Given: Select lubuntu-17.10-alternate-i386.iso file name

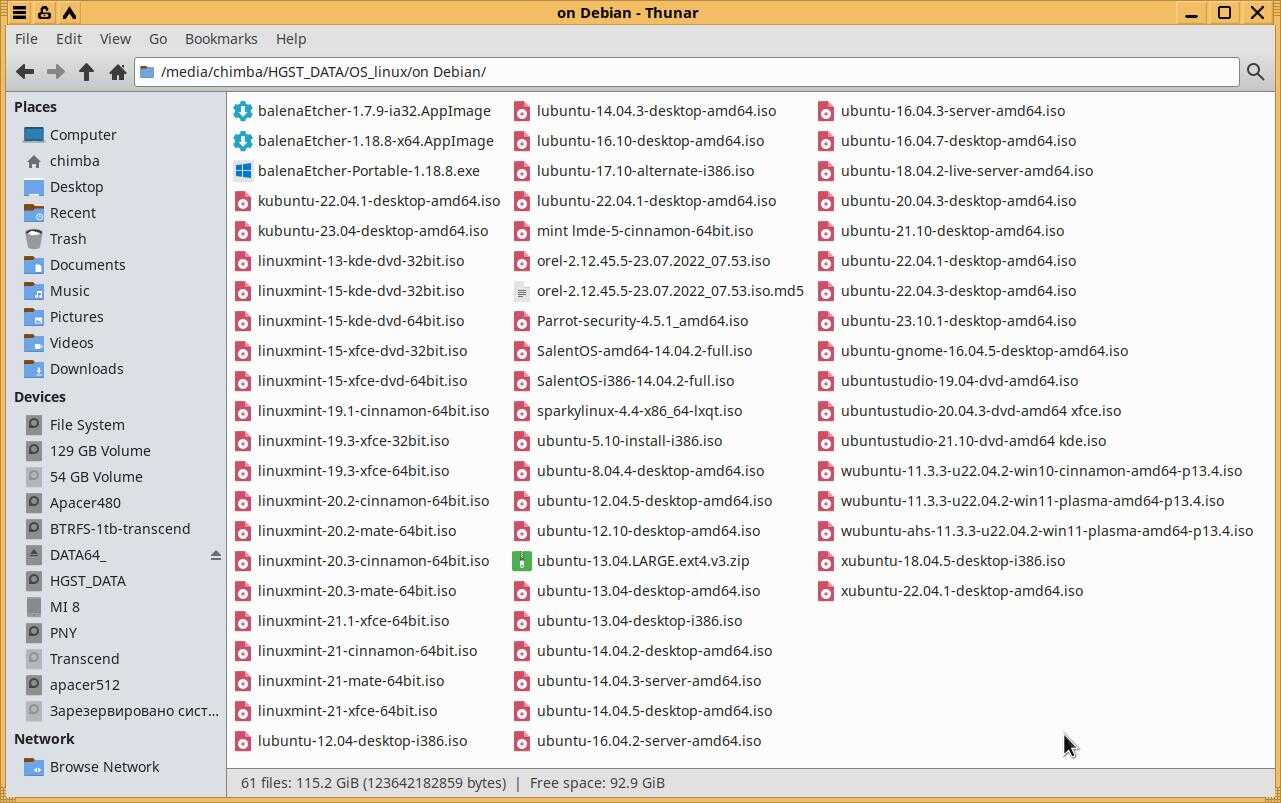Looking at the screenshot, I should pos(646,171).
